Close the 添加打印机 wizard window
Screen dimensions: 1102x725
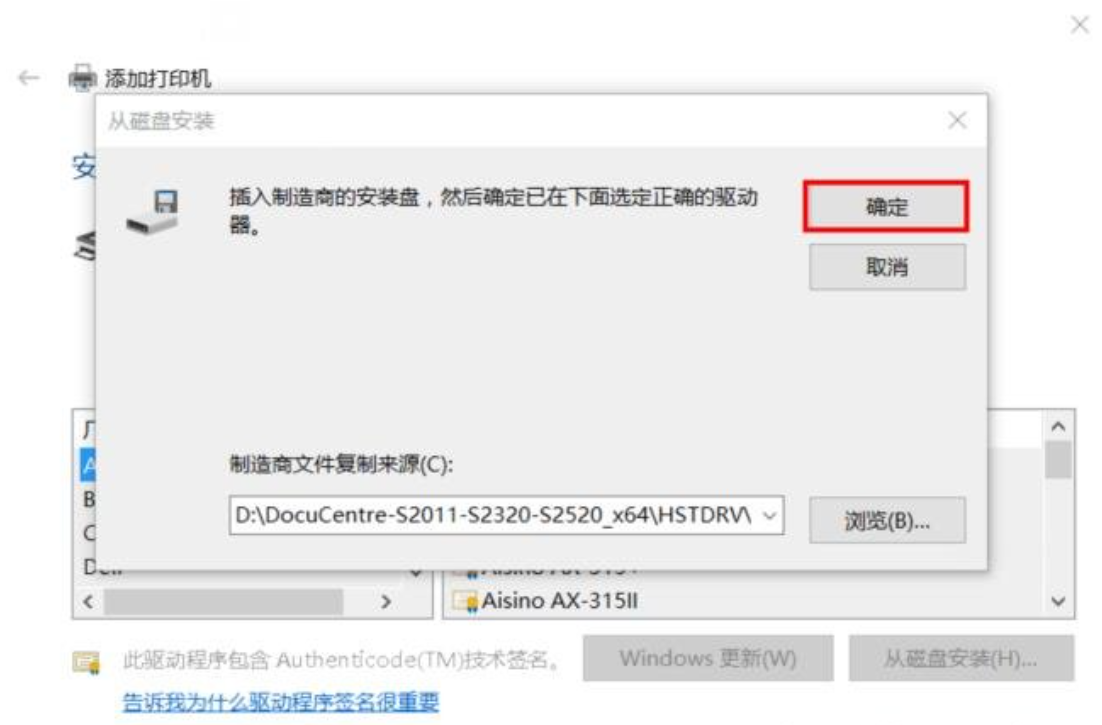(1080, 25)
